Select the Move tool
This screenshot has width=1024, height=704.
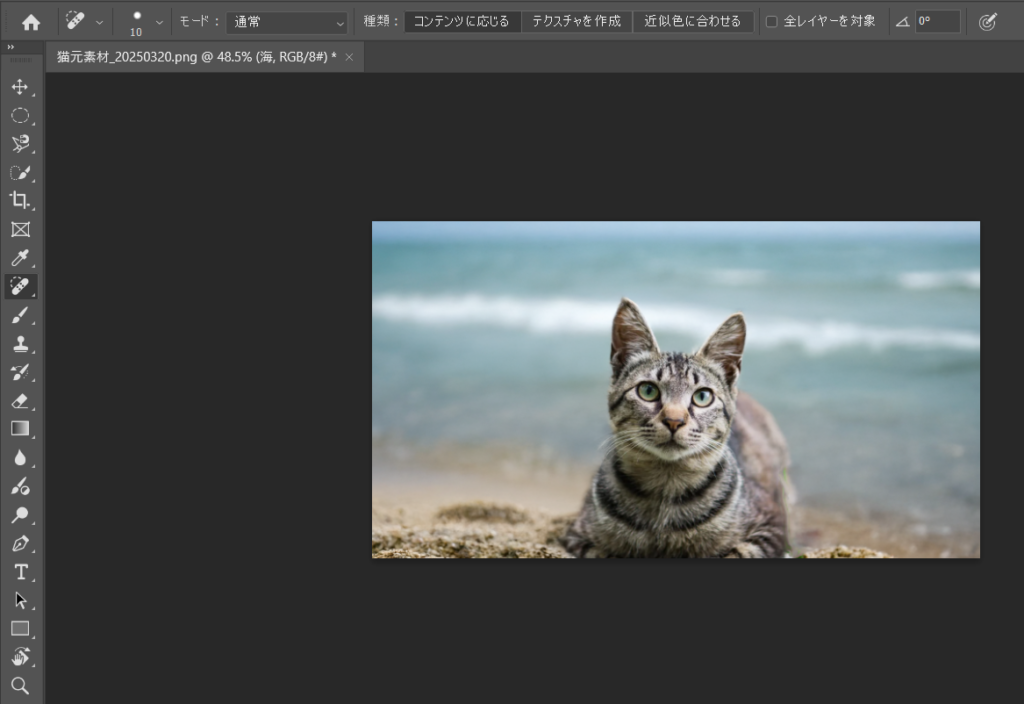(x=20, y=87)
